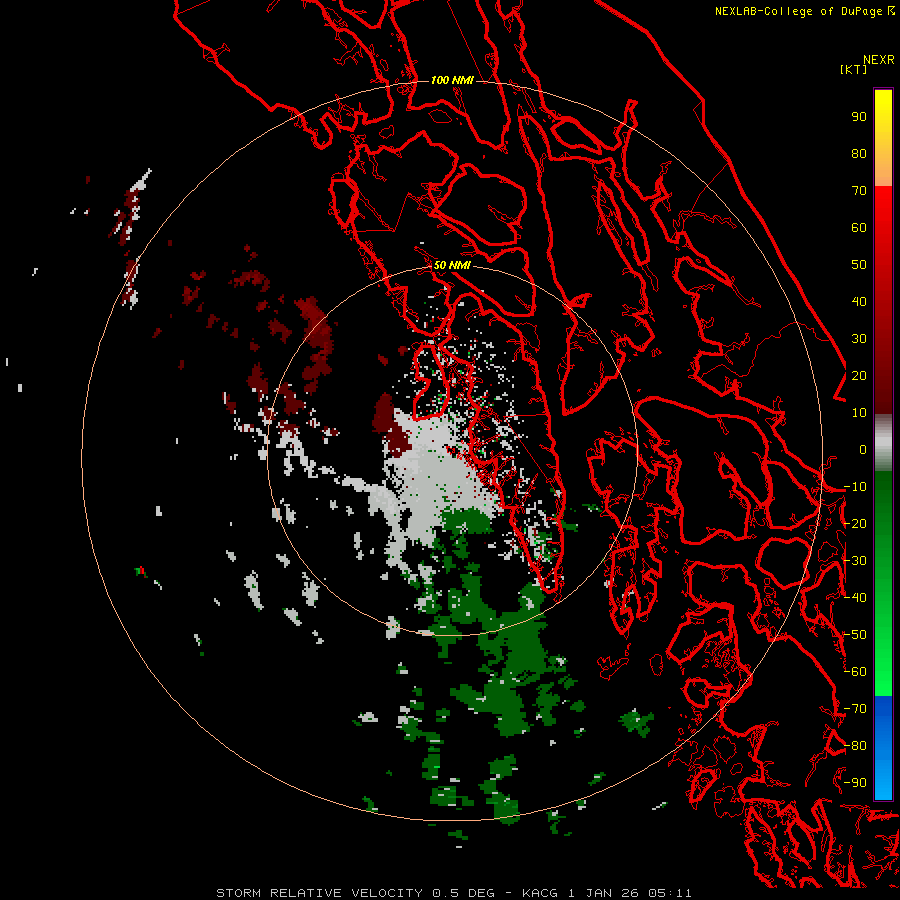Image resolution: width=900 pixels, height=900 pixels.
Task: Click the -30 value on the velocity scale
Action: coord(855,561)
